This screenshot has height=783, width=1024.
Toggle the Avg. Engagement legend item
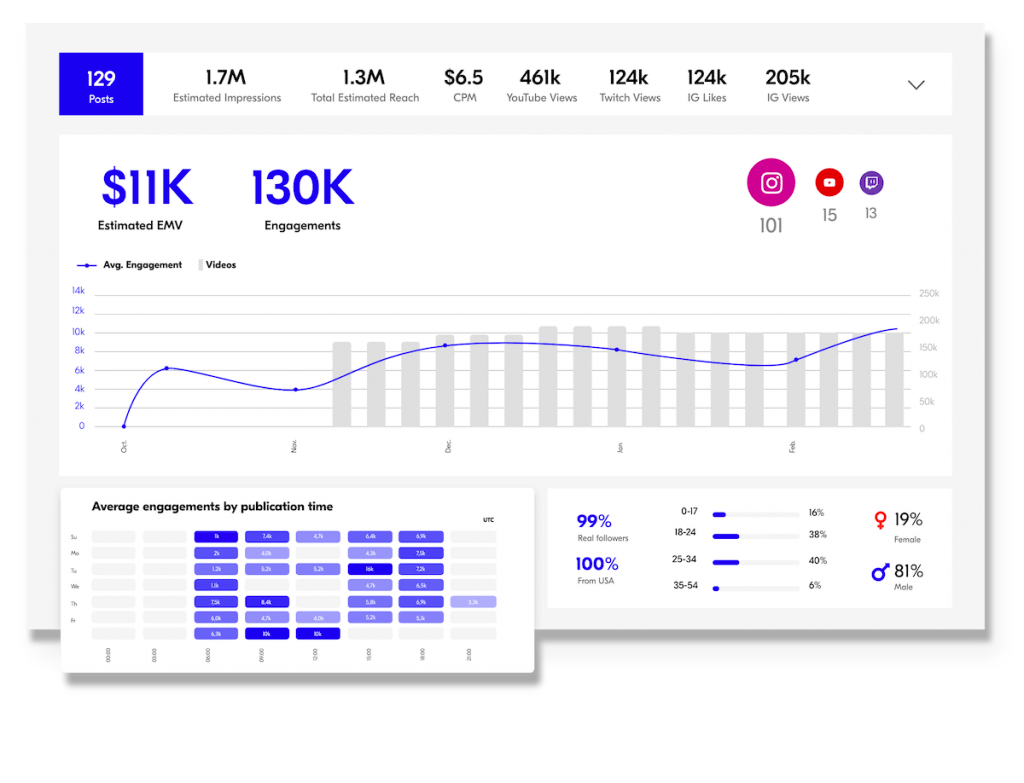(130, 265)
